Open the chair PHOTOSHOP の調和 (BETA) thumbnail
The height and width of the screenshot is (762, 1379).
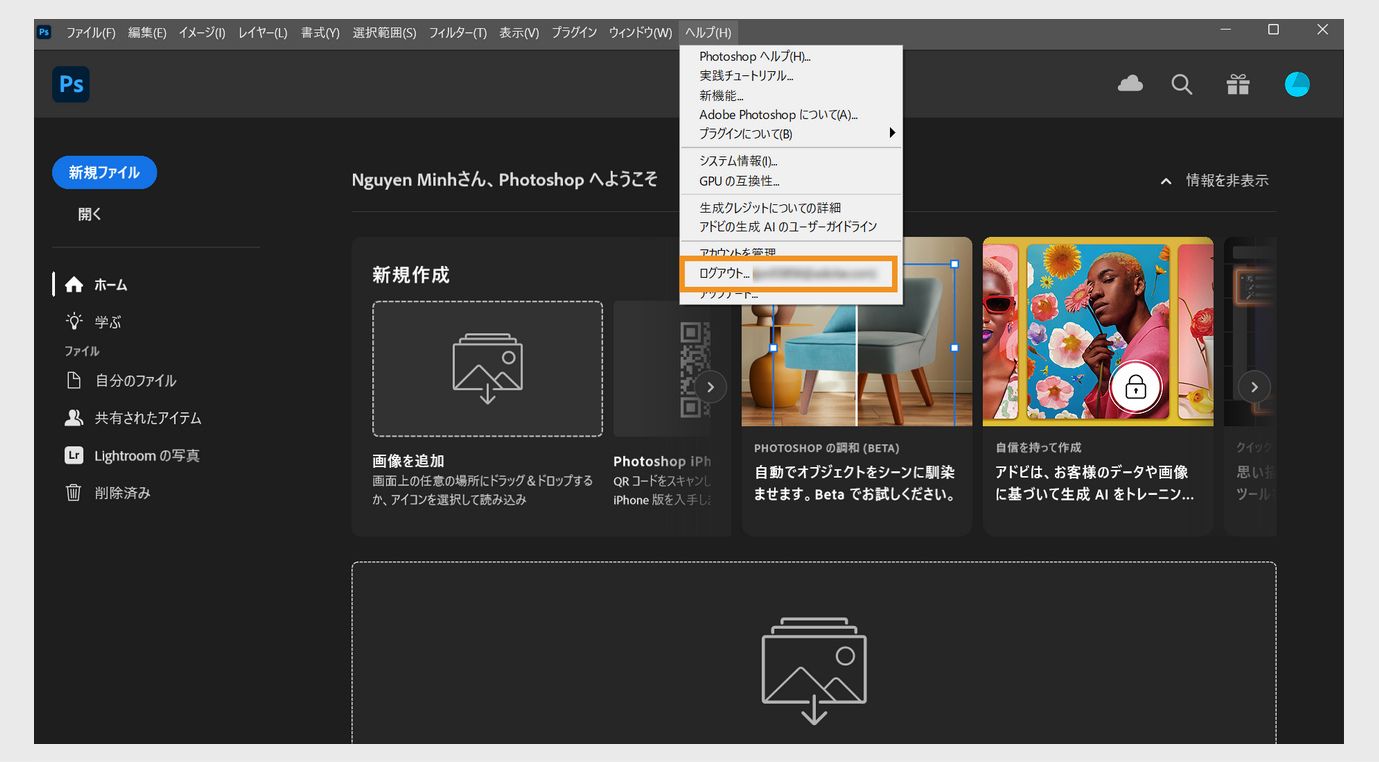coord(857,332)
